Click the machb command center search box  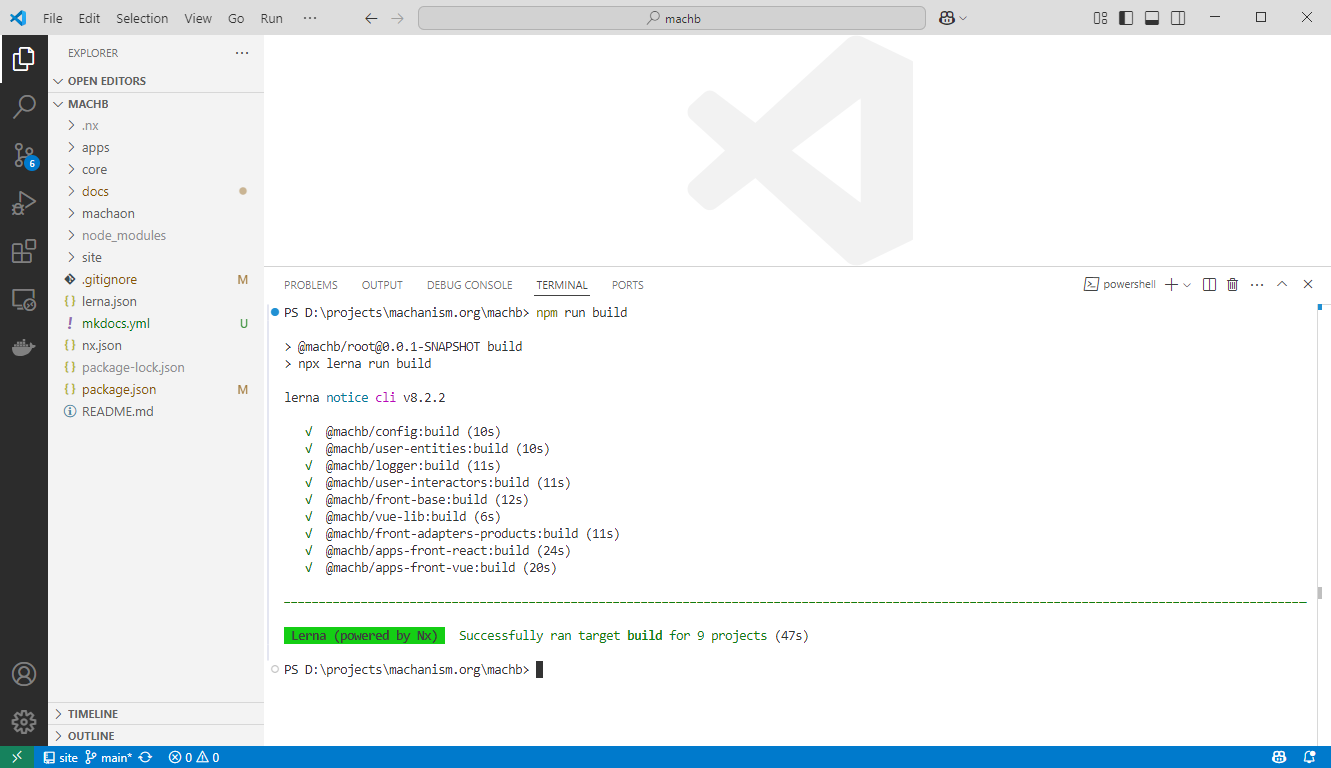(x=672, y=18)
